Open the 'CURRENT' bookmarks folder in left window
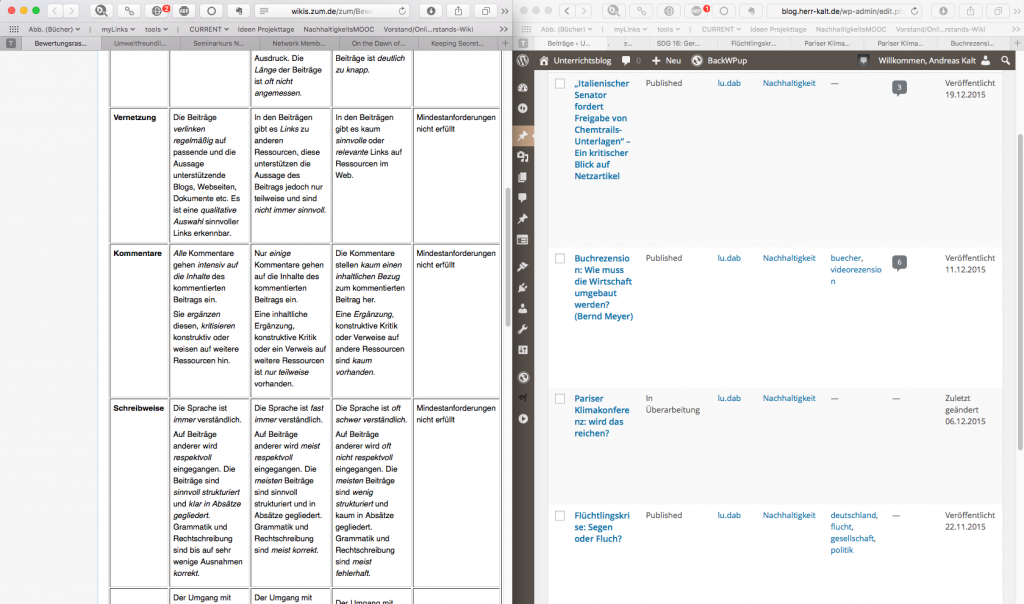Screen dimensions: 1024x604 [x=209, y=29]
